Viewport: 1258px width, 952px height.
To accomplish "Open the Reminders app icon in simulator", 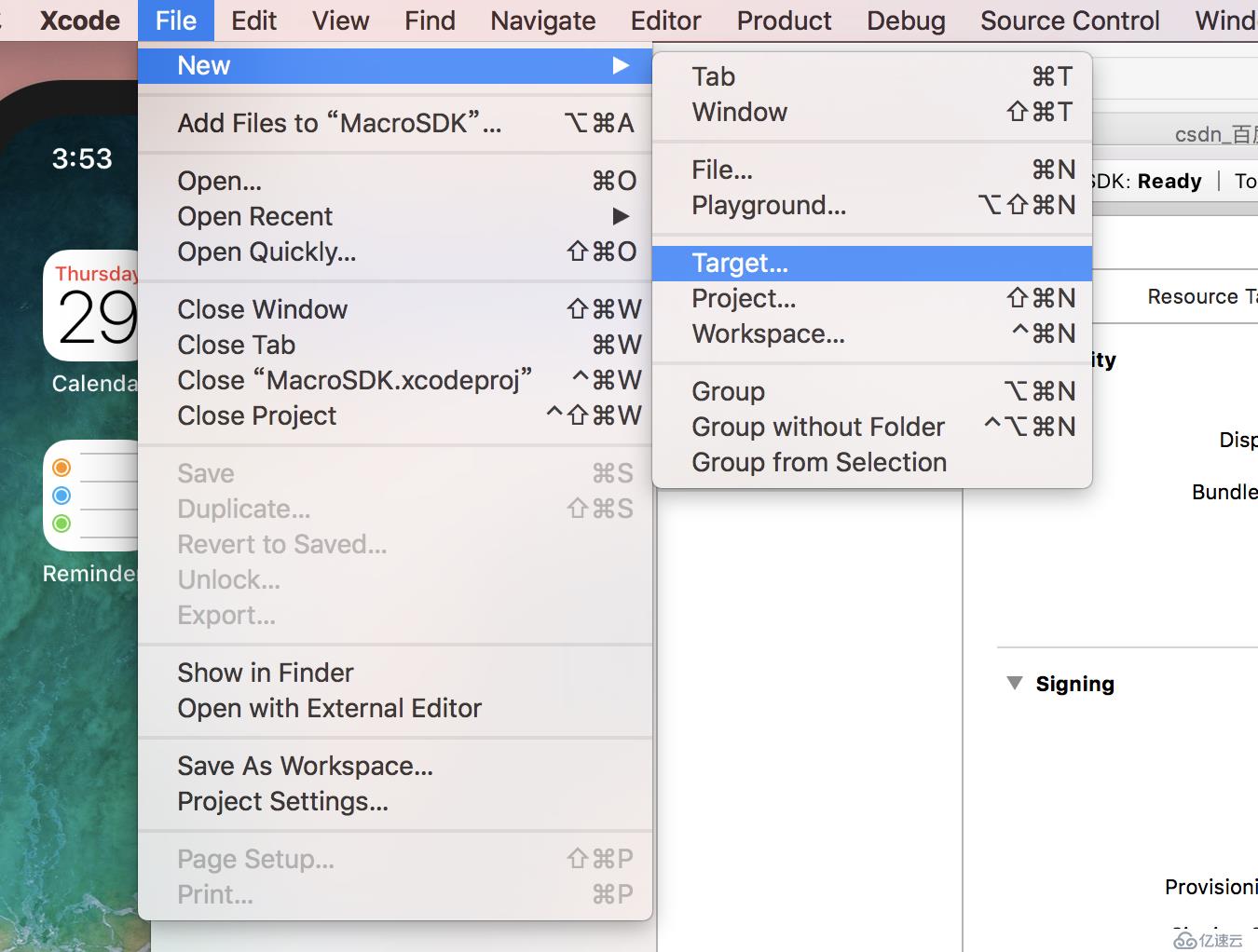I will [91, 496].
